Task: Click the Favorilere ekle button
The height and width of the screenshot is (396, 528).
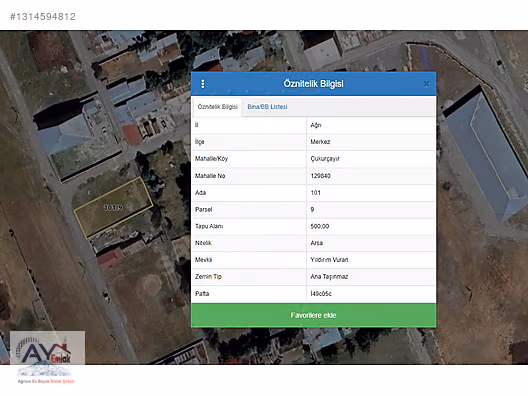Action: [314, 315]
